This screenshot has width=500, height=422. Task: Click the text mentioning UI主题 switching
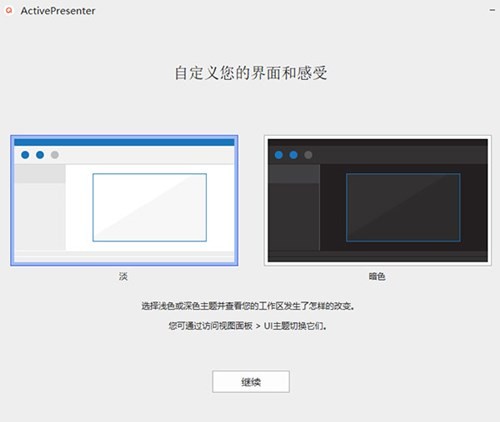(247, 326)
